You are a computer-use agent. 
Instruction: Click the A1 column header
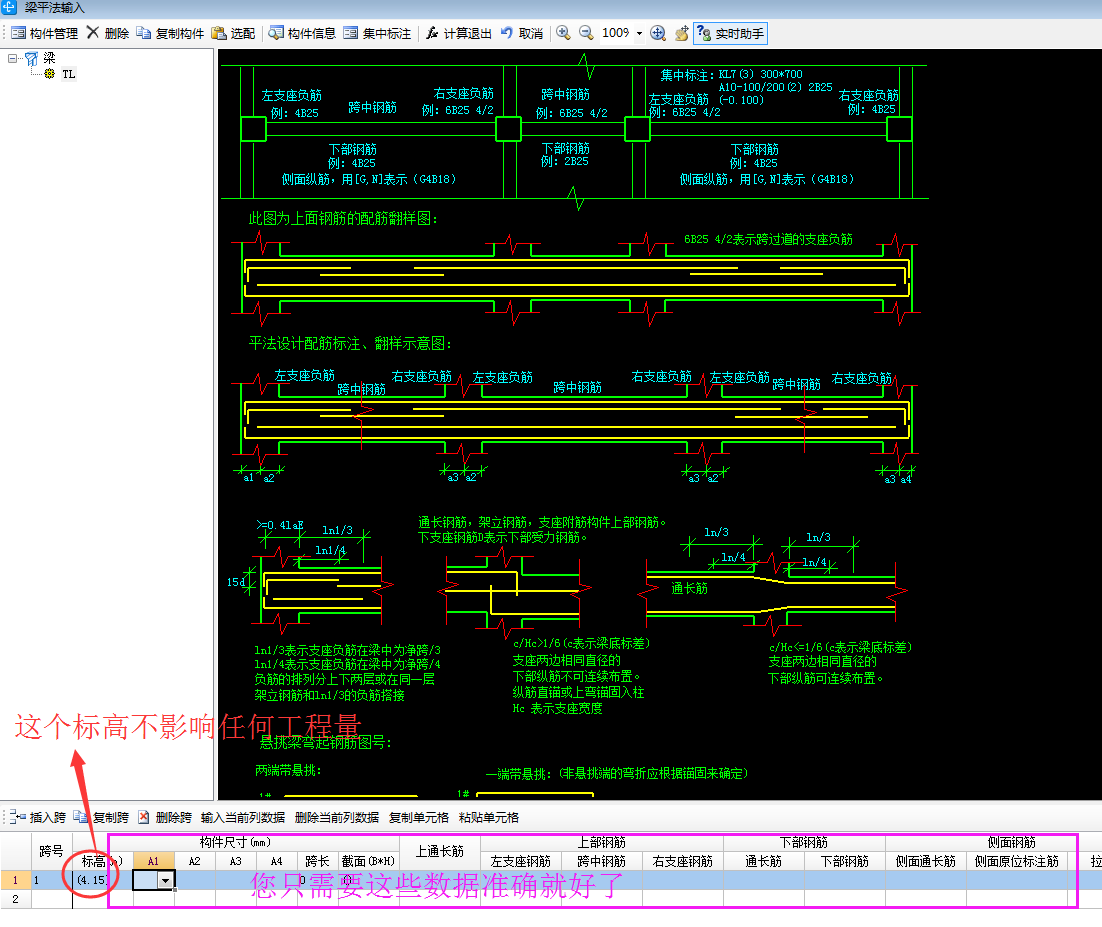point(153,861)
